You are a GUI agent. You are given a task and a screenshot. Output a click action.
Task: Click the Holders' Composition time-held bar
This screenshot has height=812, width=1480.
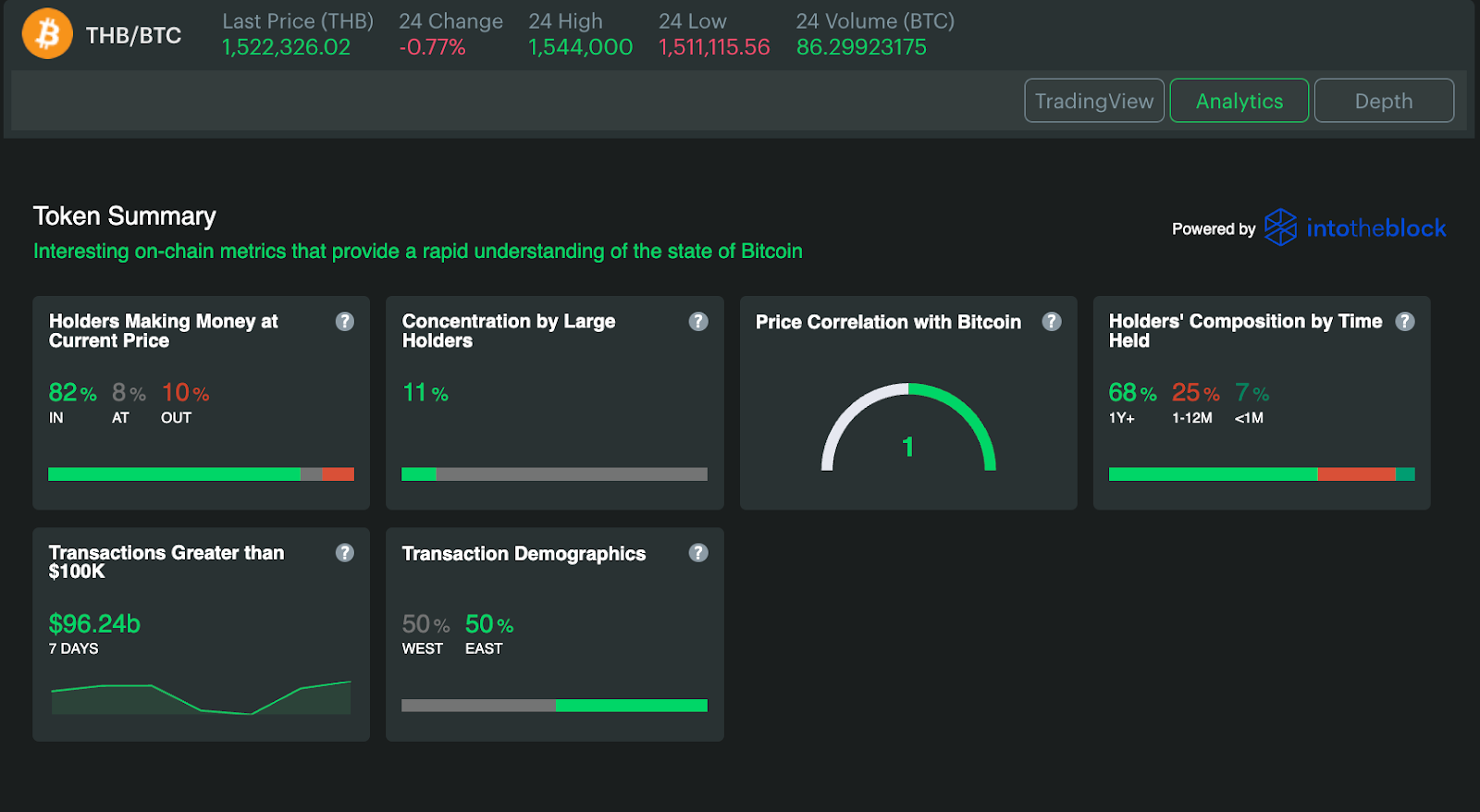1262,474
